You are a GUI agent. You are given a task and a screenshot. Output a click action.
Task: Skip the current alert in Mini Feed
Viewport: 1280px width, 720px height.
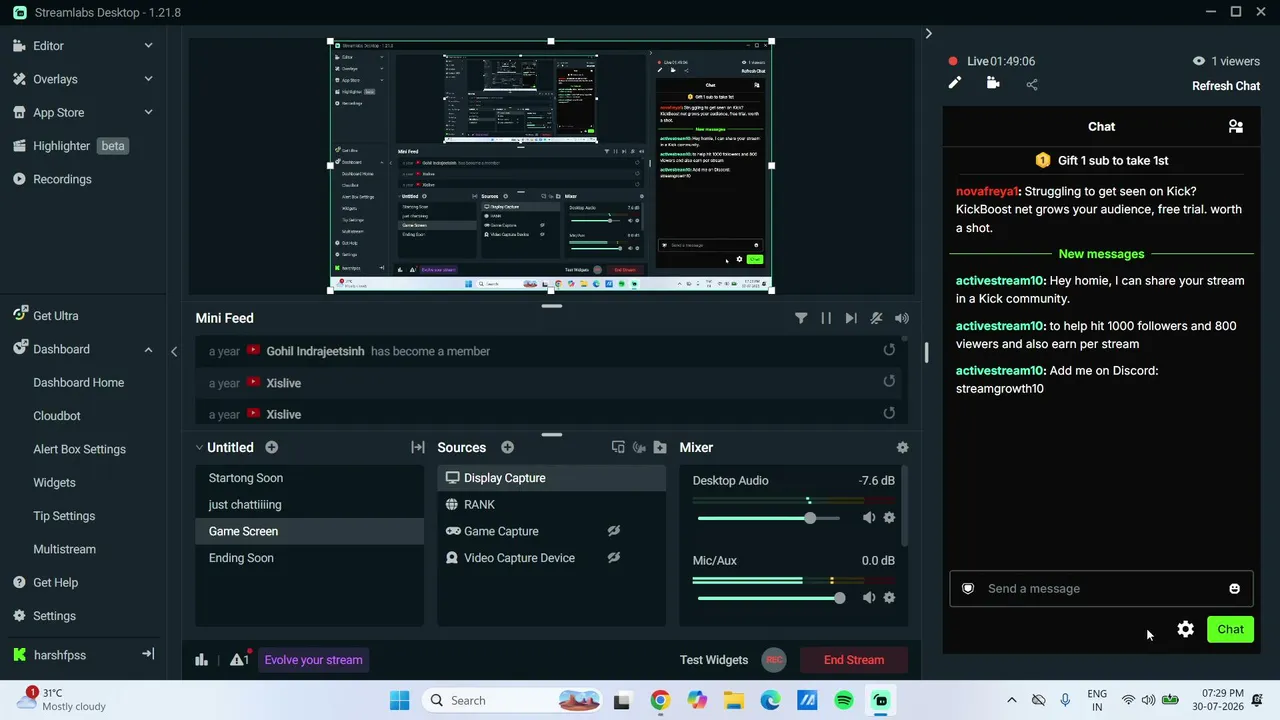coord(851,318)
